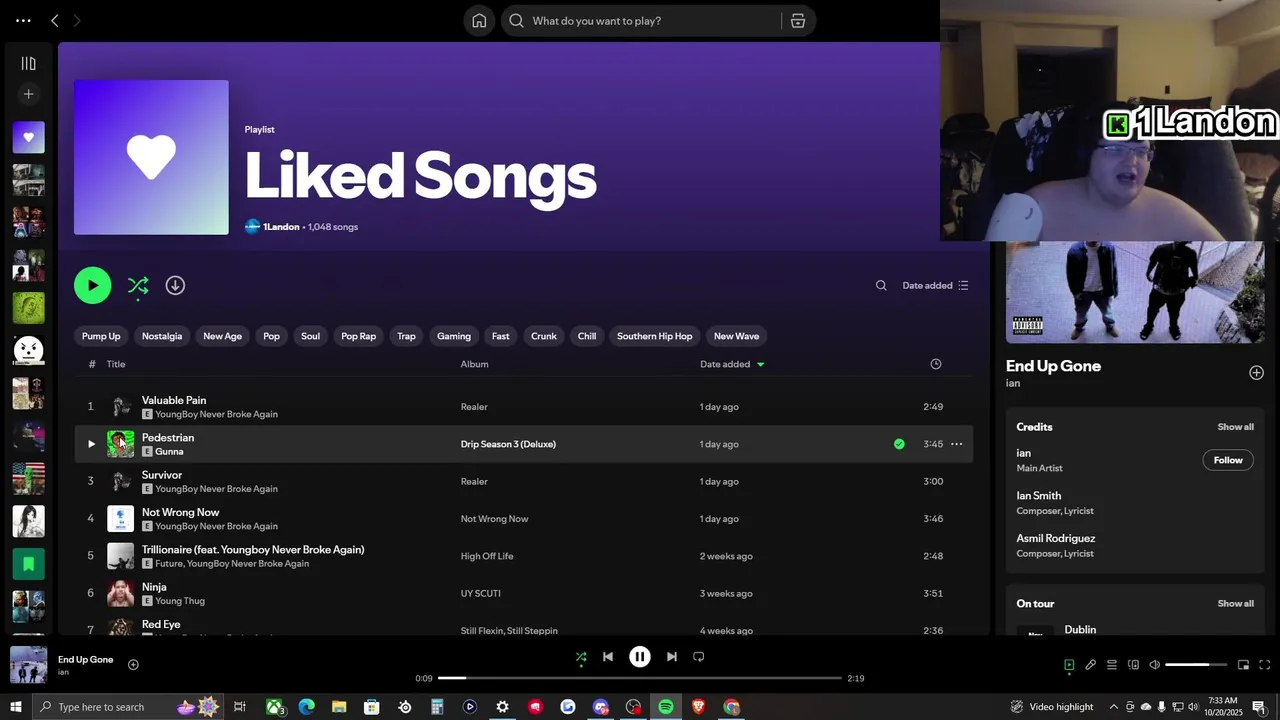Show all credits
This screenshot has width=1280, height=720.
pos(1235,427)
